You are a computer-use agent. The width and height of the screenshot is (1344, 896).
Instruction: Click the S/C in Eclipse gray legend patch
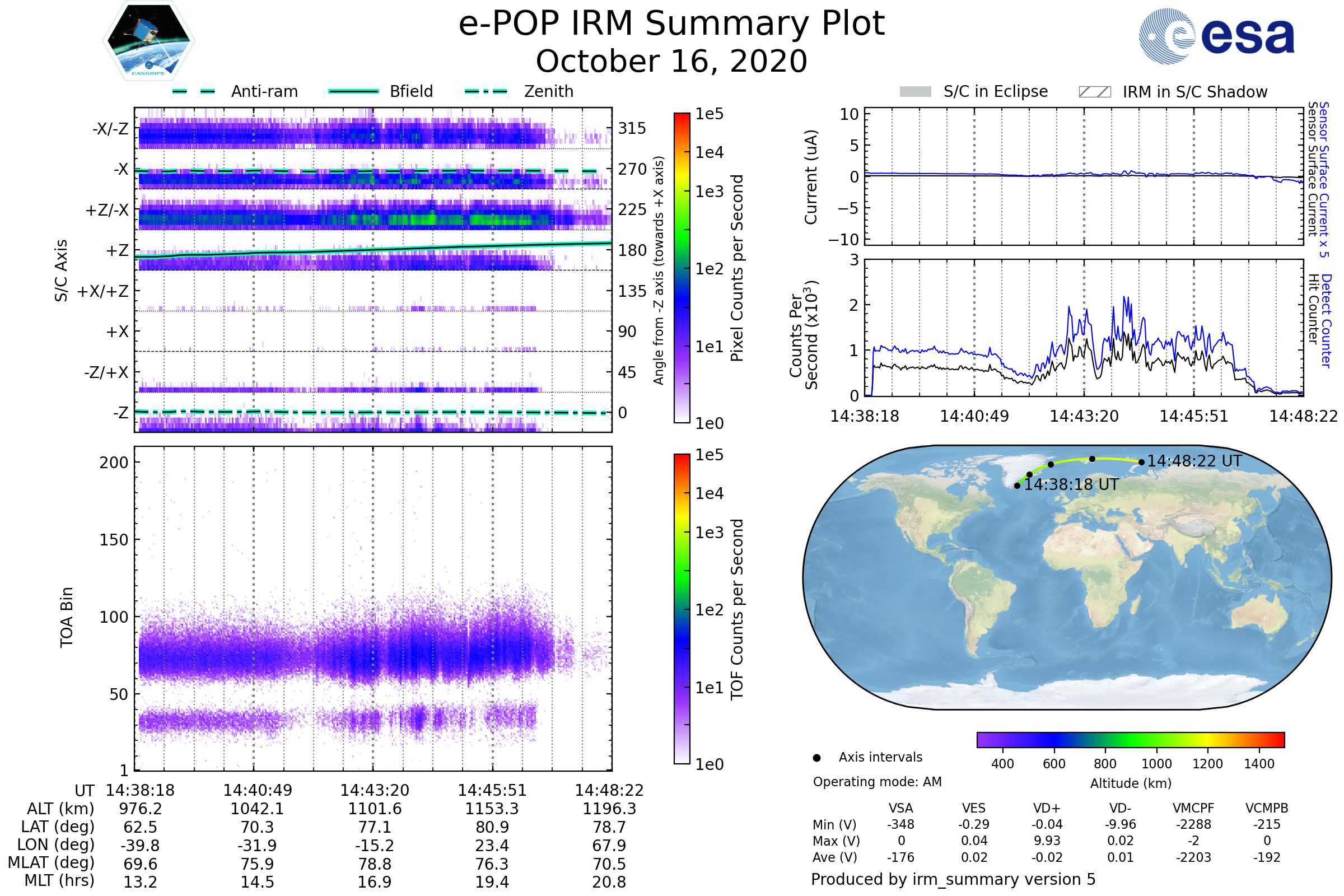coord(915,92)
